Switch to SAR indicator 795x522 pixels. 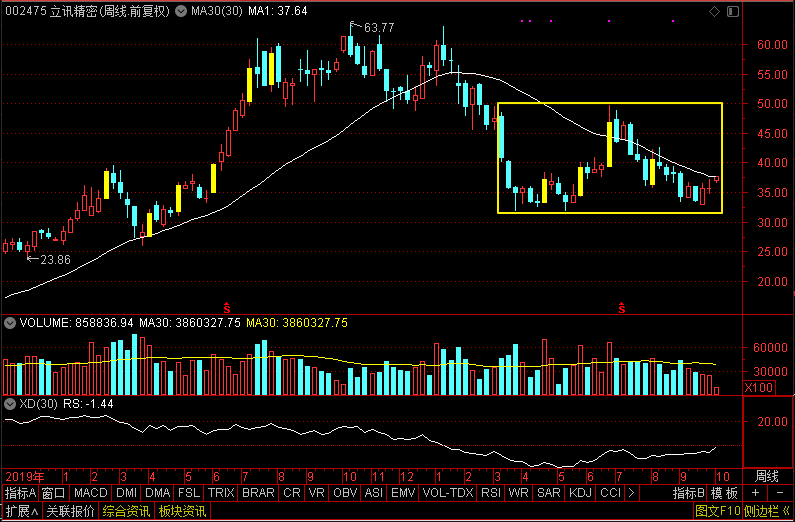pos(549,493)
